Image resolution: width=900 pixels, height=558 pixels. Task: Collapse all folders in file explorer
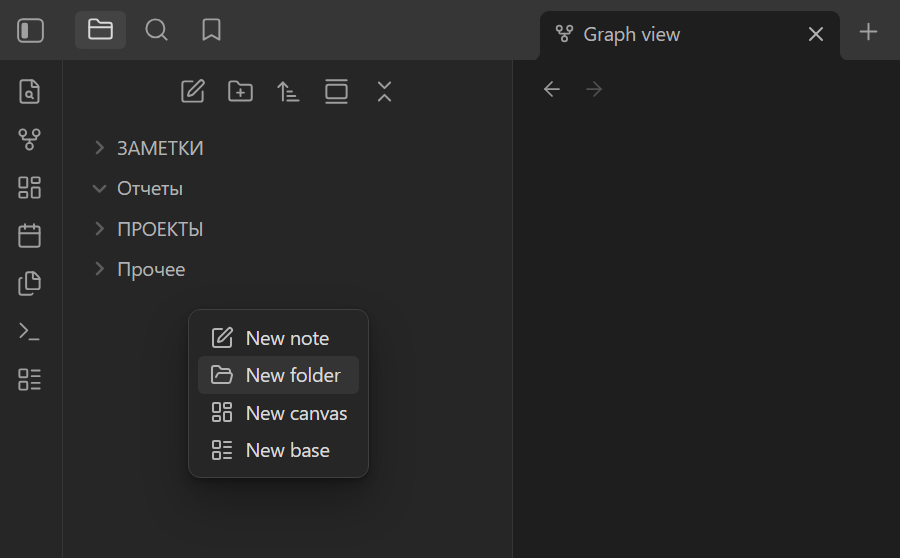(x=385, y=91)
